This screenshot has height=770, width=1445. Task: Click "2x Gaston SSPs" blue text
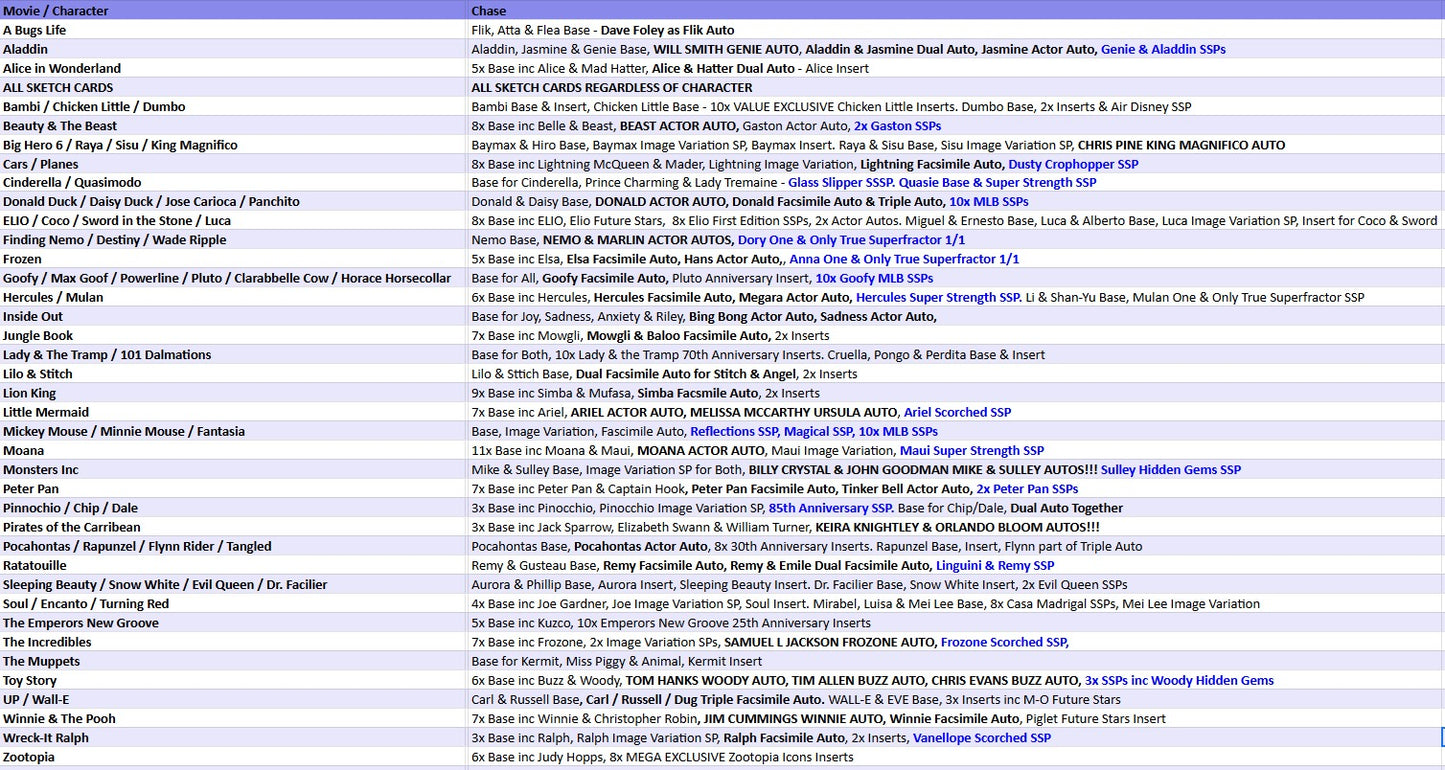(897, 126)
